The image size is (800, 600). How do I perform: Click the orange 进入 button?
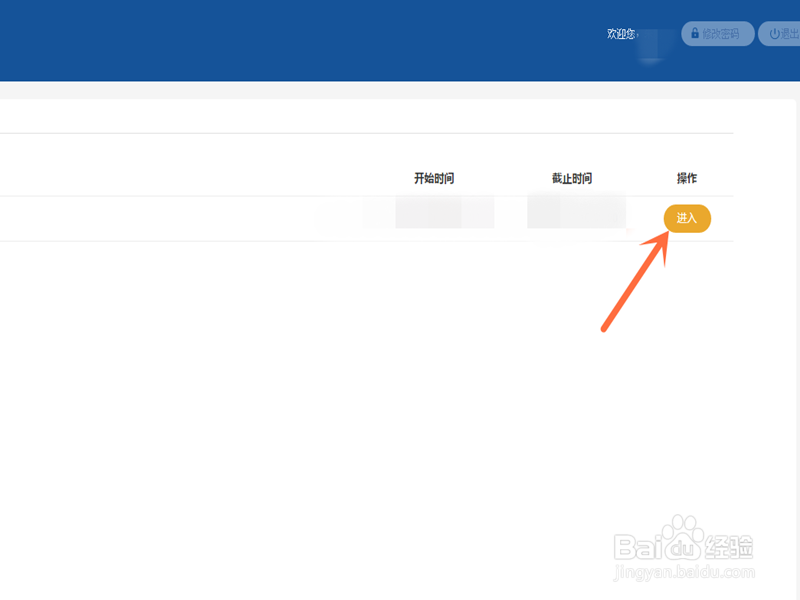point(687,218)
